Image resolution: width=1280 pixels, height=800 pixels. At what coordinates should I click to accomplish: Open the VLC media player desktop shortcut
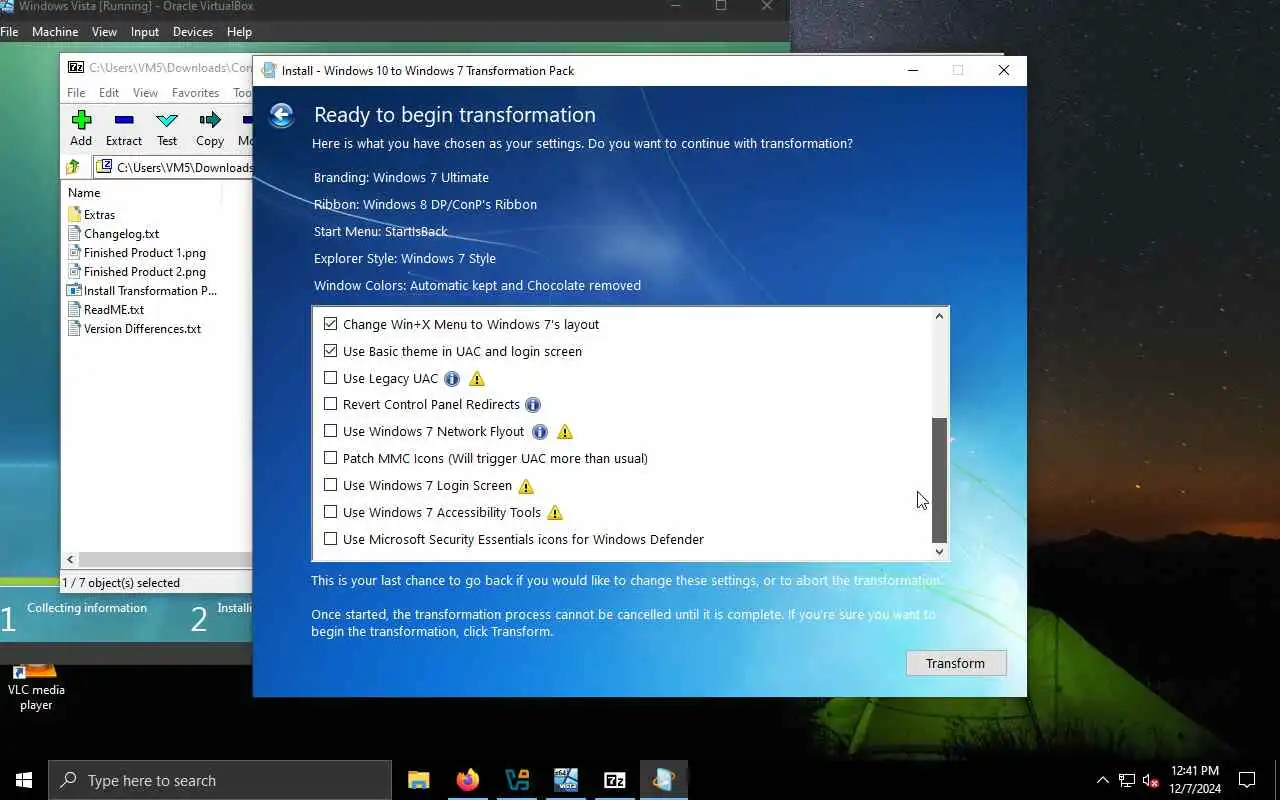coord(36,688)
